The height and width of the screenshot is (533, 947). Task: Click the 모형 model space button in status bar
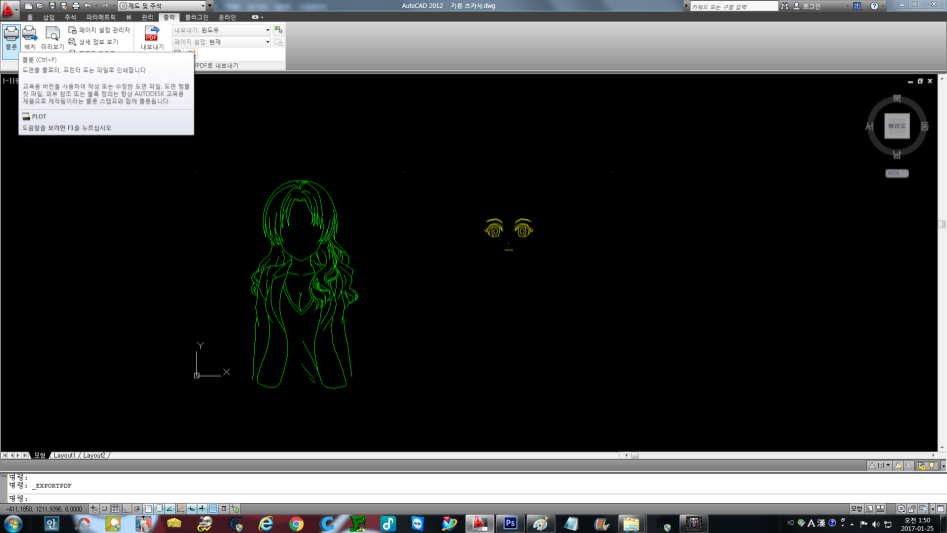[x=856, y=509]
